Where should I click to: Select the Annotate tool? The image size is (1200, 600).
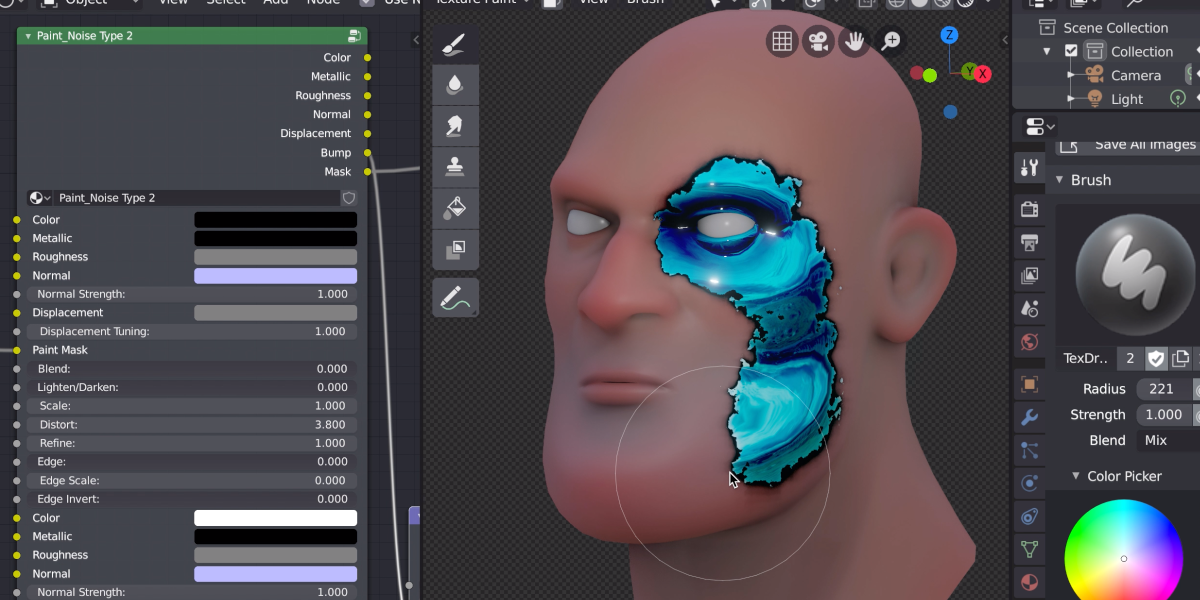(455, 297)
